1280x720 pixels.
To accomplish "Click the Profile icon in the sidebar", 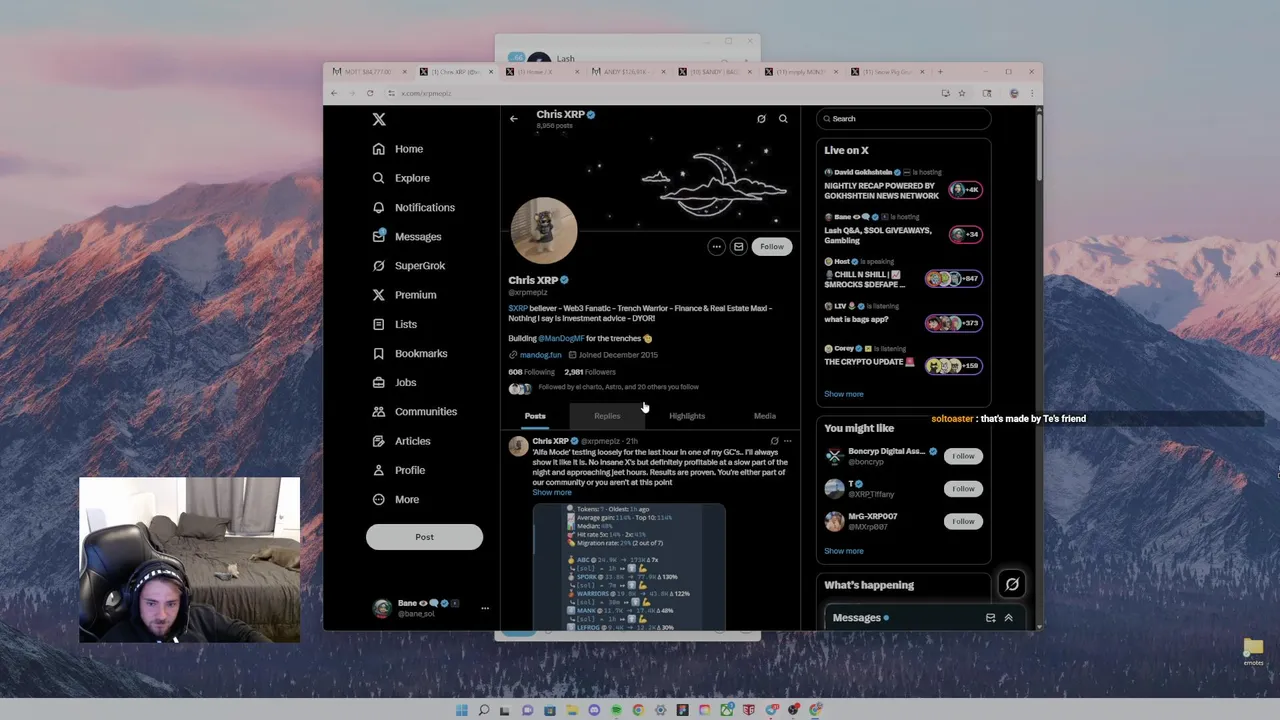I will (x=379, y=470).
